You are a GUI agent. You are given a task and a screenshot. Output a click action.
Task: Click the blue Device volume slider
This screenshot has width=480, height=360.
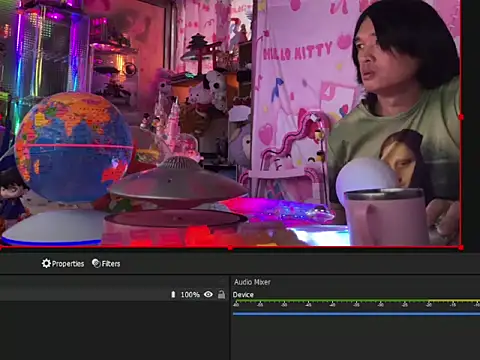pyautogui.click(x=356, y=314)
